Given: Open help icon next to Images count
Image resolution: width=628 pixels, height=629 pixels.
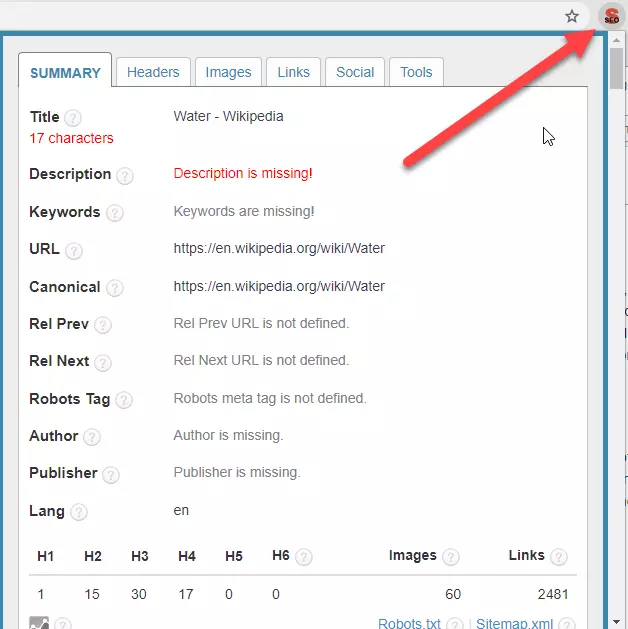Looking at the screenshot, I should pyautogui.click(x=450, y=557).
